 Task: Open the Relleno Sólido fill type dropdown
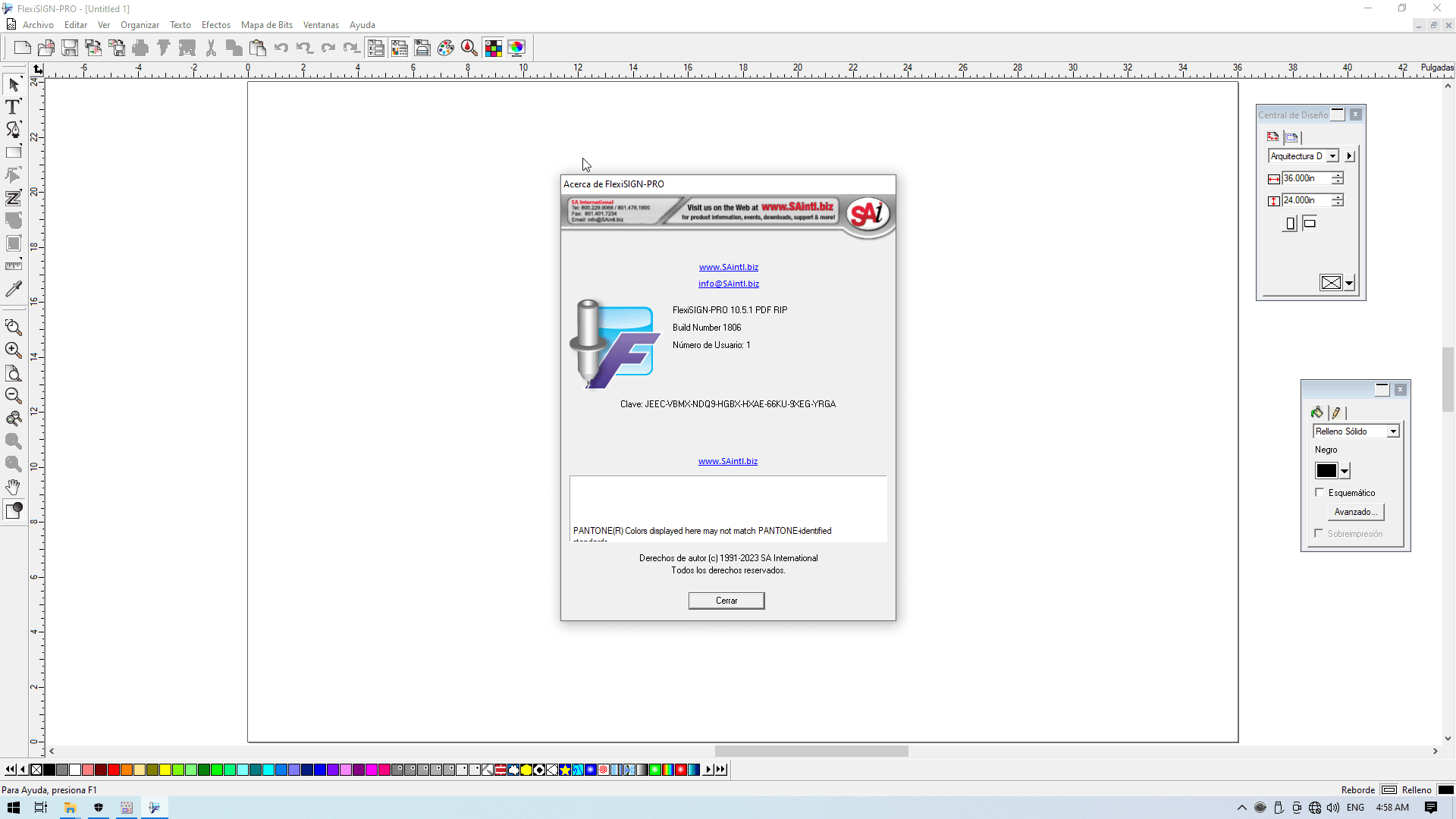pos(1393,431)
